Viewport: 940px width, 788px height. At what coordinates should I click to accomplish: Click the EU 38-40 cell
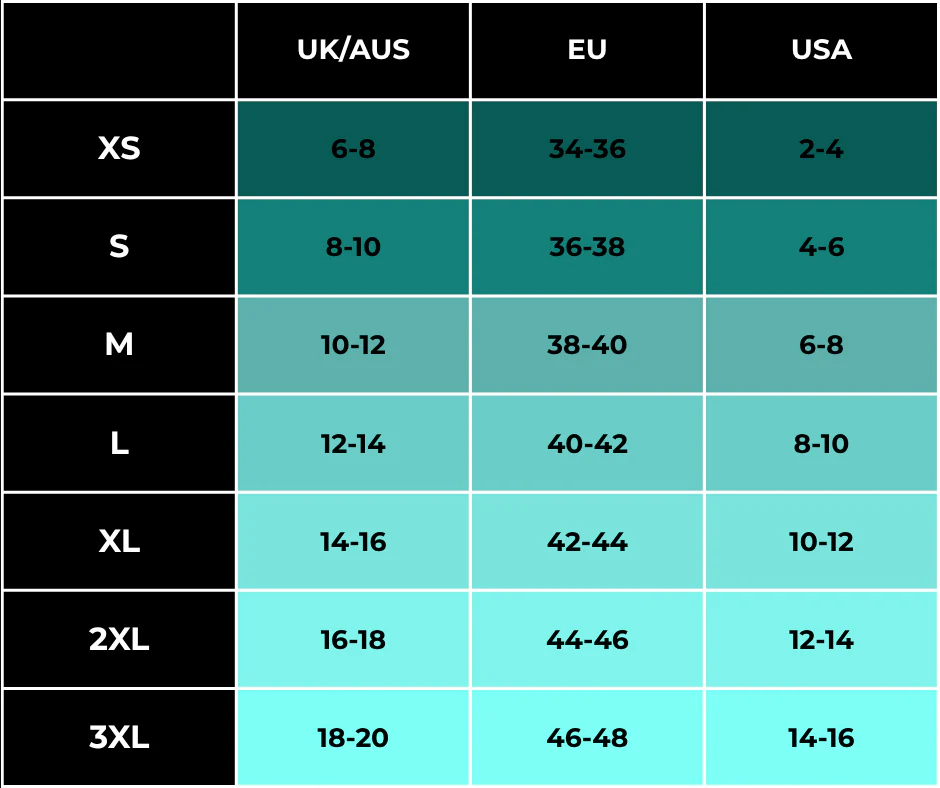click(587, 345)
